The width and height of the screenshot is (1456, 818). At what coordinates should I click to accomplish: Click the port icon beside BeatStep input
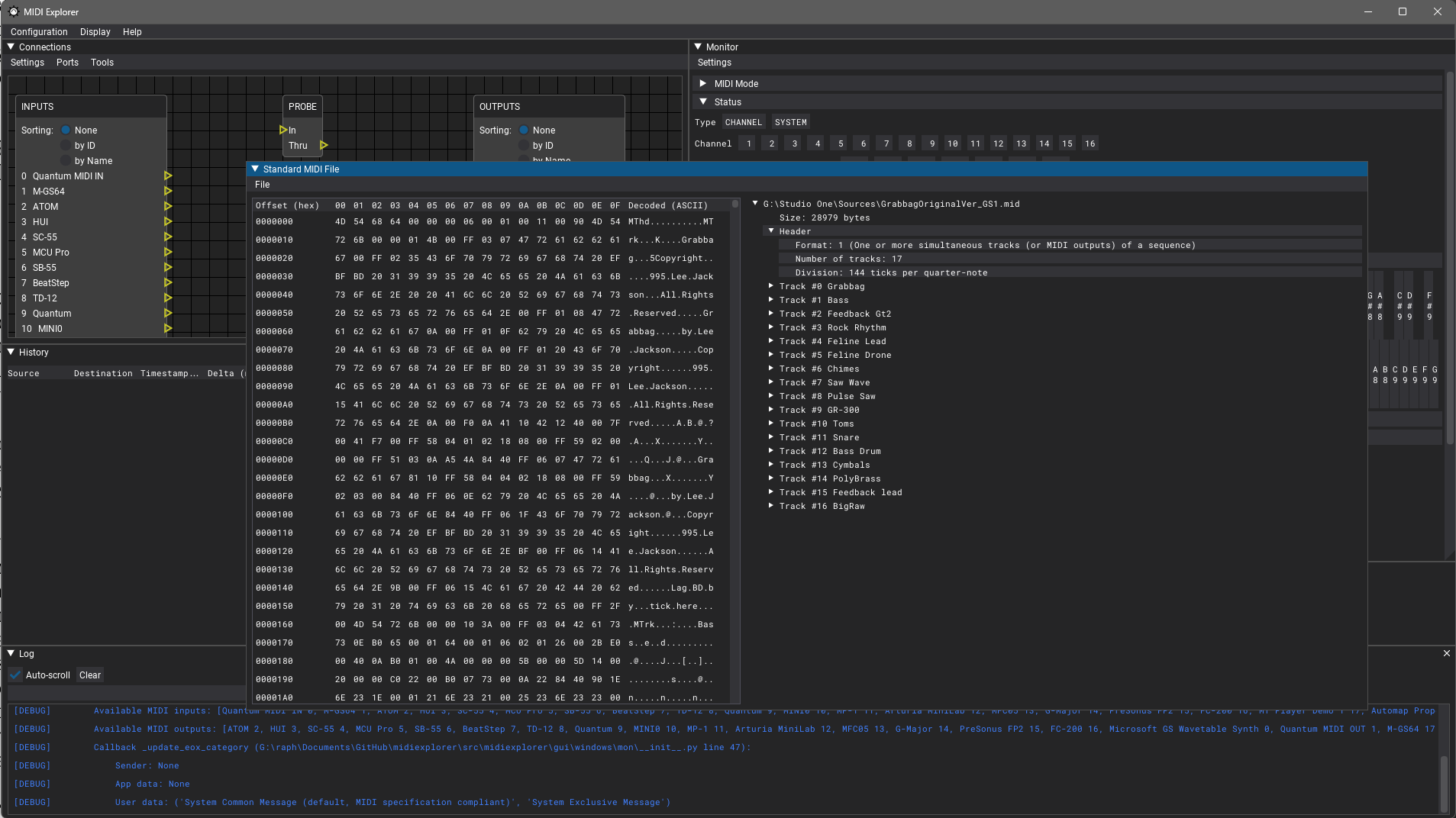(x=168, y=282)
